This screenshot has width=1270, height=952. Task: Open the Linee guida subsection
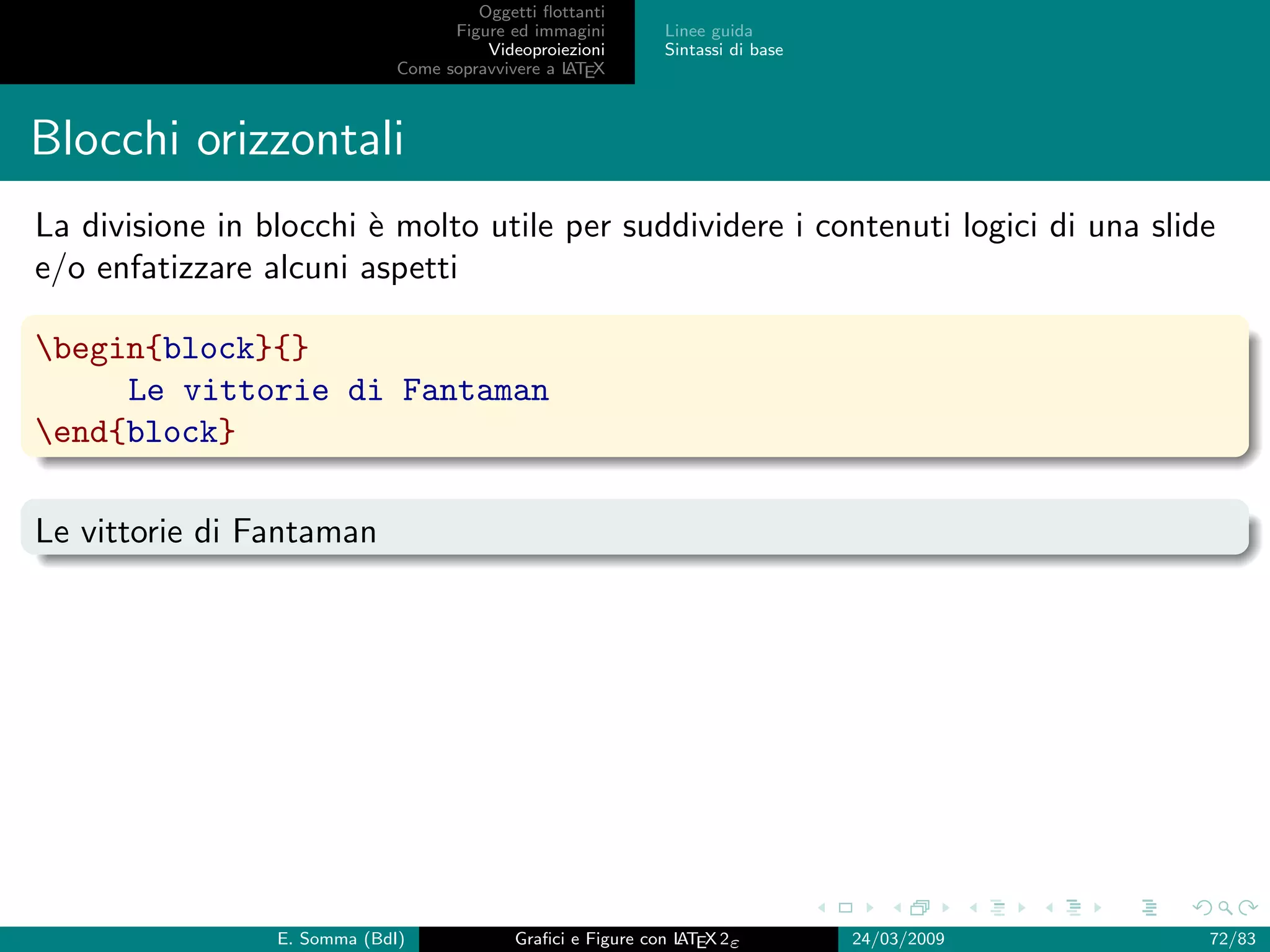(708, 31)
